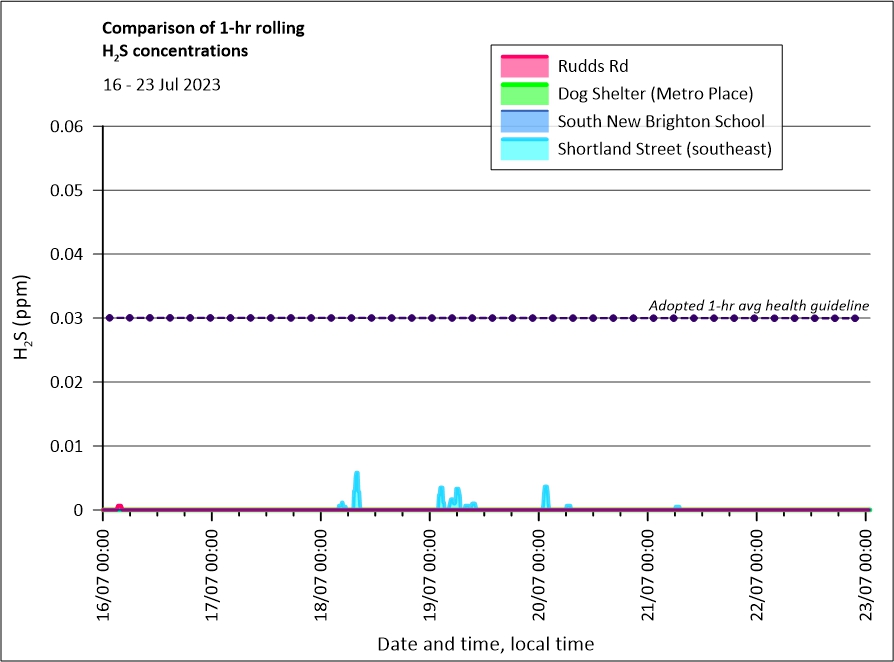The image size is (894, 662).
Task: Click the South New Brighton School blue swatch
Action: coord(524,121)
